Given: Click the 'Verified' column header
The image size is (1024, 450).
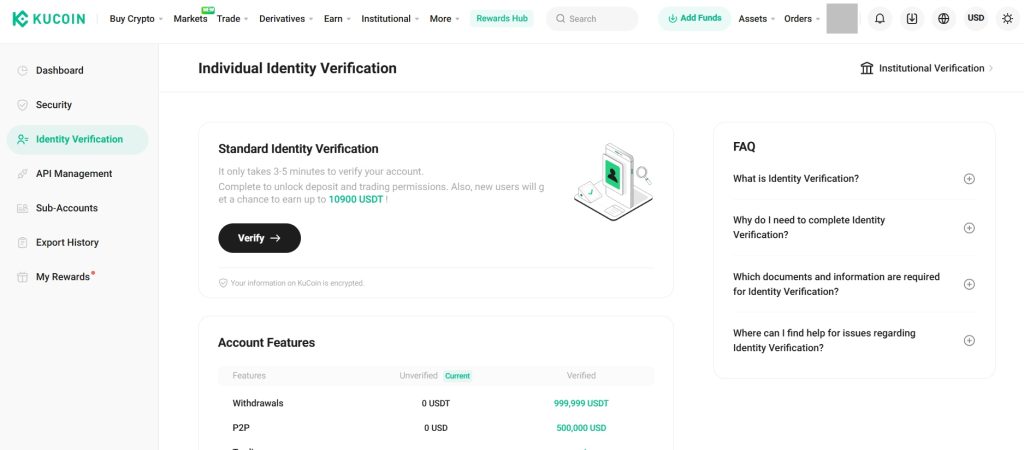Looking at the screenshot, I should (581, 376).
